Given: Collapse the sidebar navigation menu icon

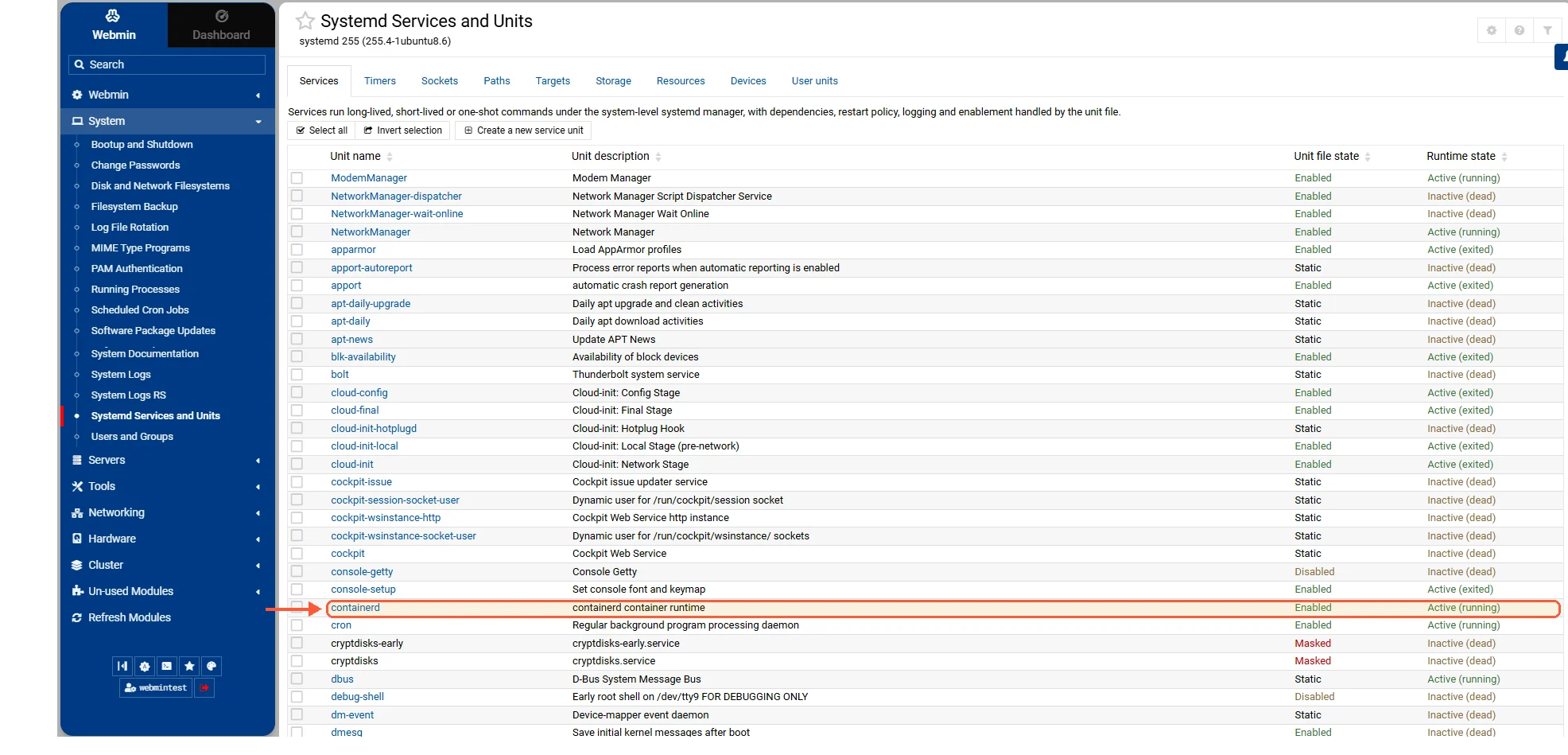Looking at the screenshot, I should [122, 666].
